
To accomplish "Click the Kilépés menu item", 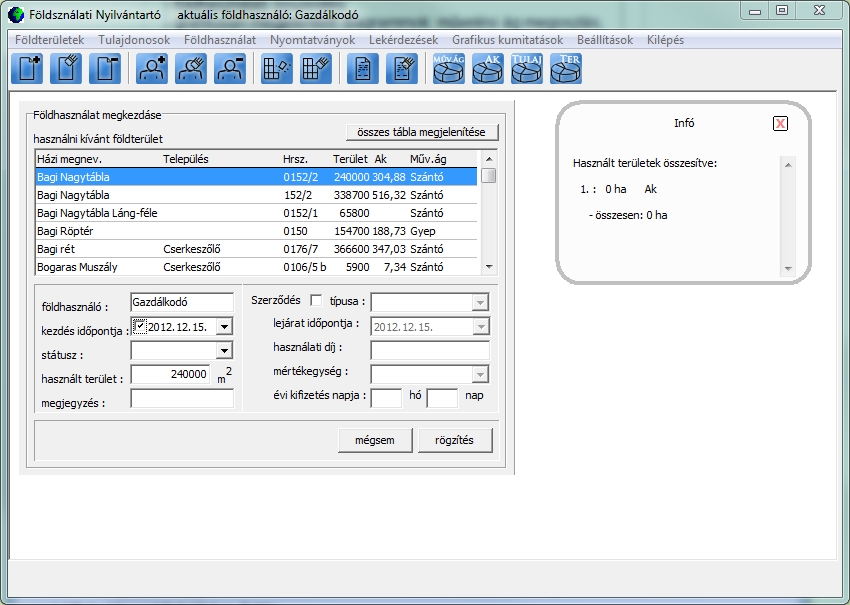I will (665, 40).
